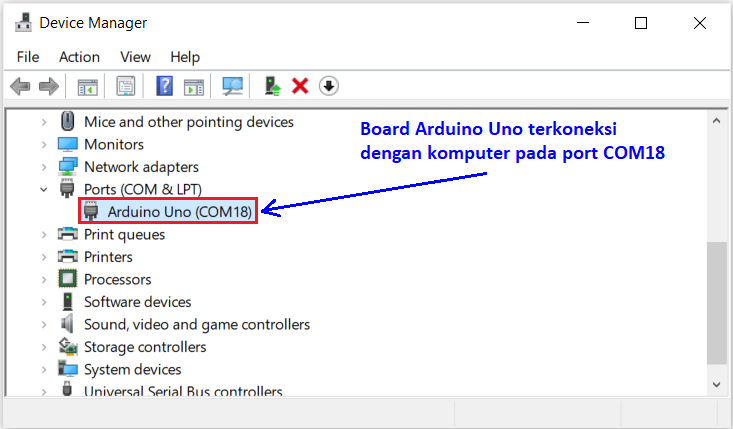Viewport: 733px width, 429px height.
Task: Expand the Storage controllers chevron
Action: tap(44, 347)
